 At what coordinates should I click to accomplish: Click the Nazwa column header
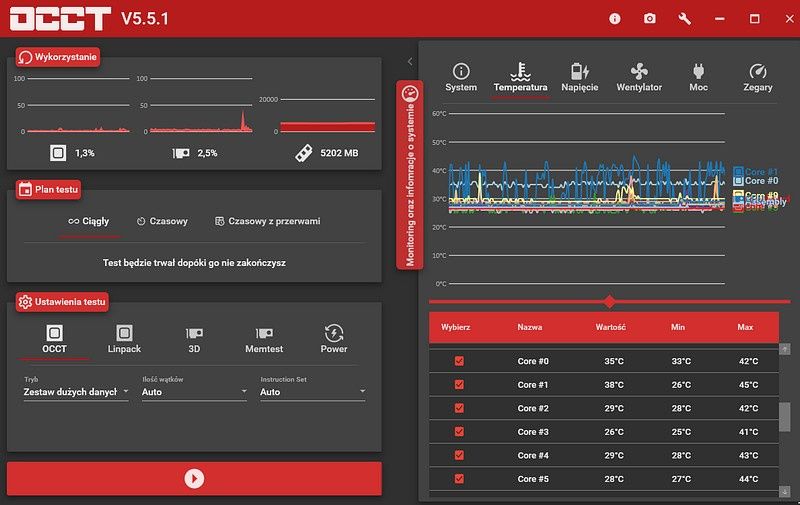point(530,327)
